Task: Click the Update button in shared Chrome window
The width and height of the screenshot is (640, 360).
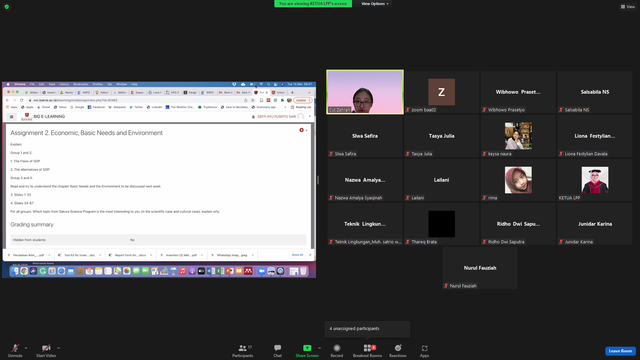Action: [302, 100]
